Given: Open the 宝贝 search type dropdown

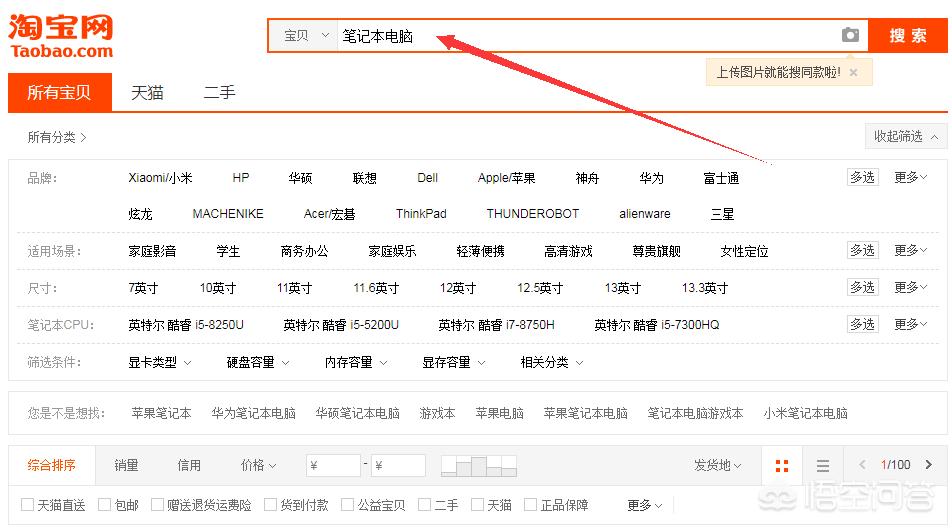Looking at the screenshot, I should coord(305,36).
